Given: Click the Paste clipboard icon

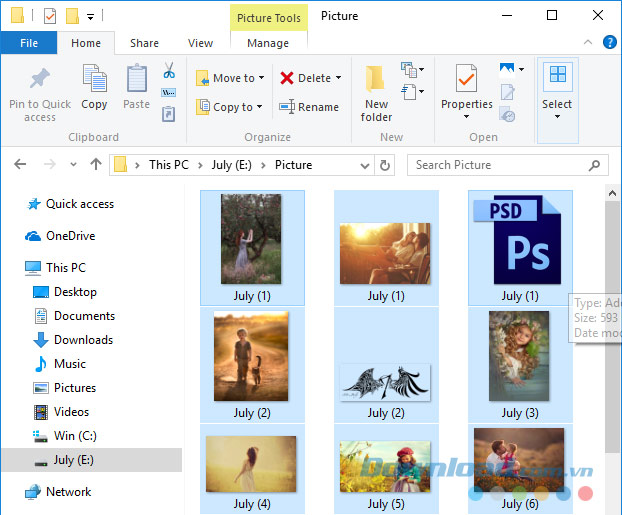Looking at the screenshot, I should click(x=137, y=78).
